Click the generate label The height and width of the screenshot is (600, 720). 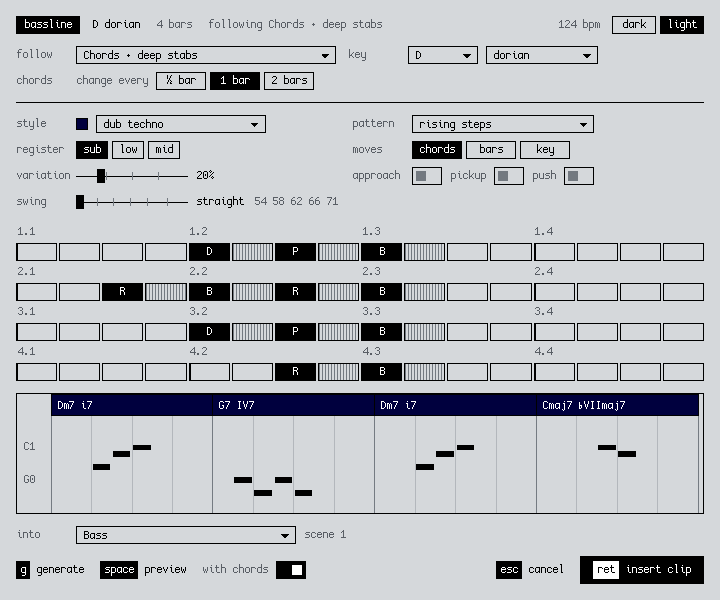click(x=60, y=570)
